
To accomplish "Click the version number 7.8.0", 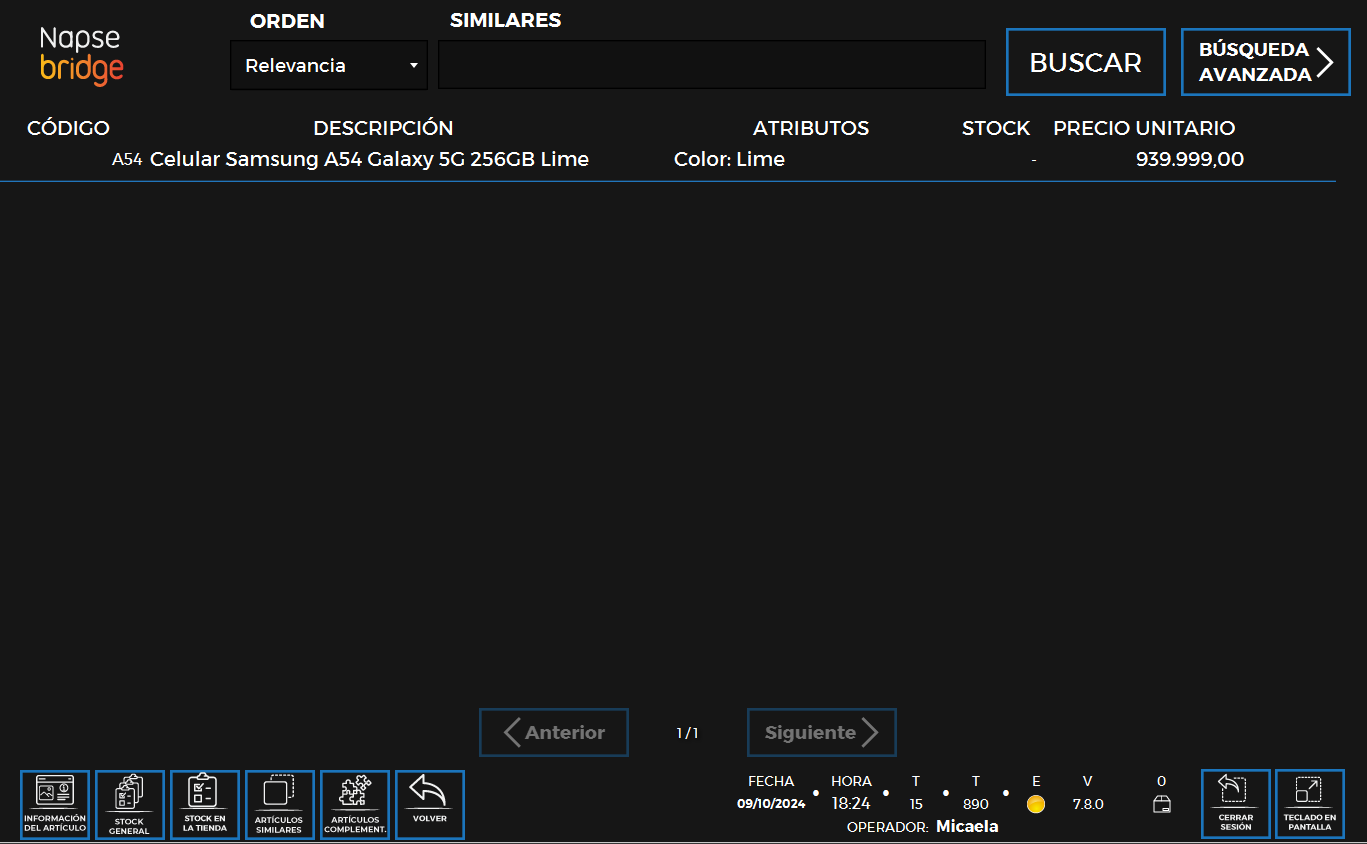I will [1088, 804].
